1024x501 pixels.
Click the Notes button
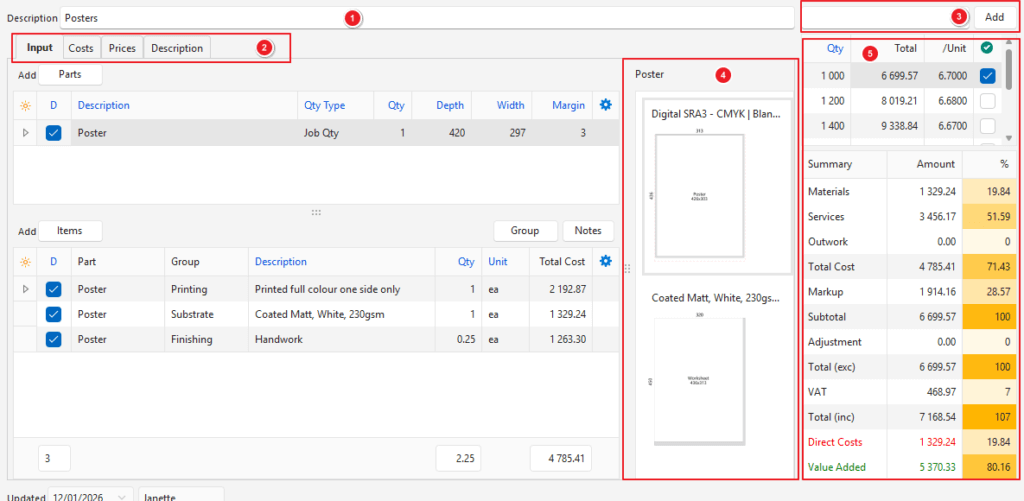point(588,231)
